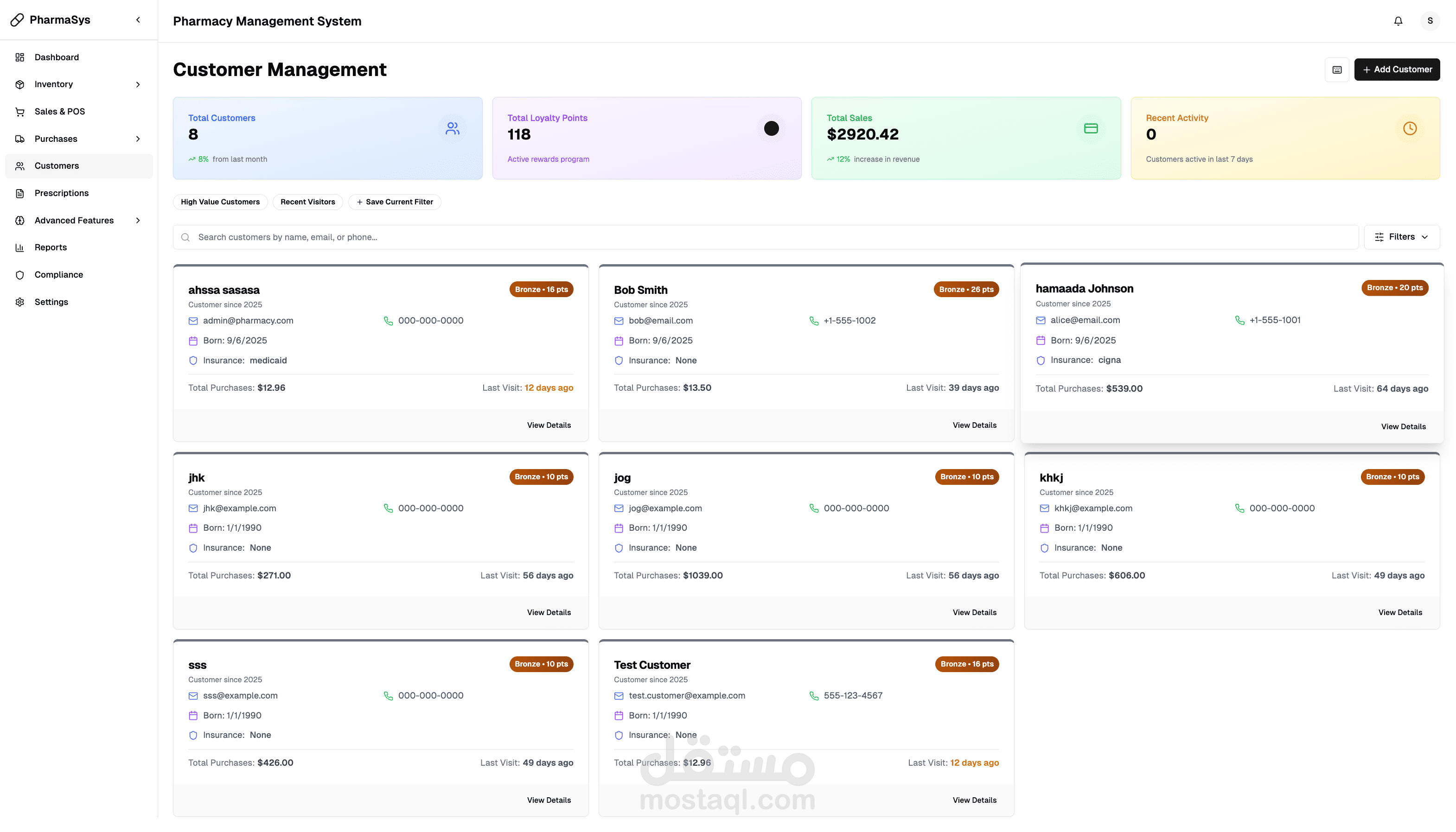
Task: Expand the Inventory submenu
Action: coord(138,84)
